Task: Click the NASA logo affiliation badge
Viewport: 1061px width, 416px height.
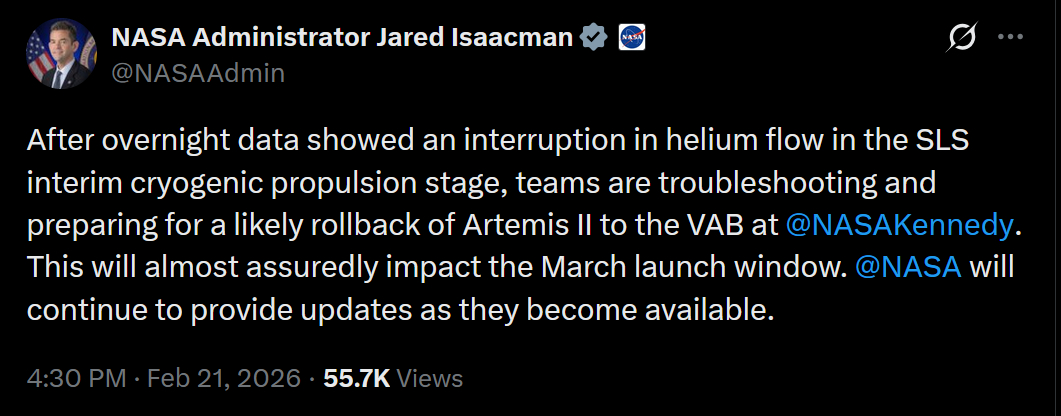Action: click(x=632, y=38)
